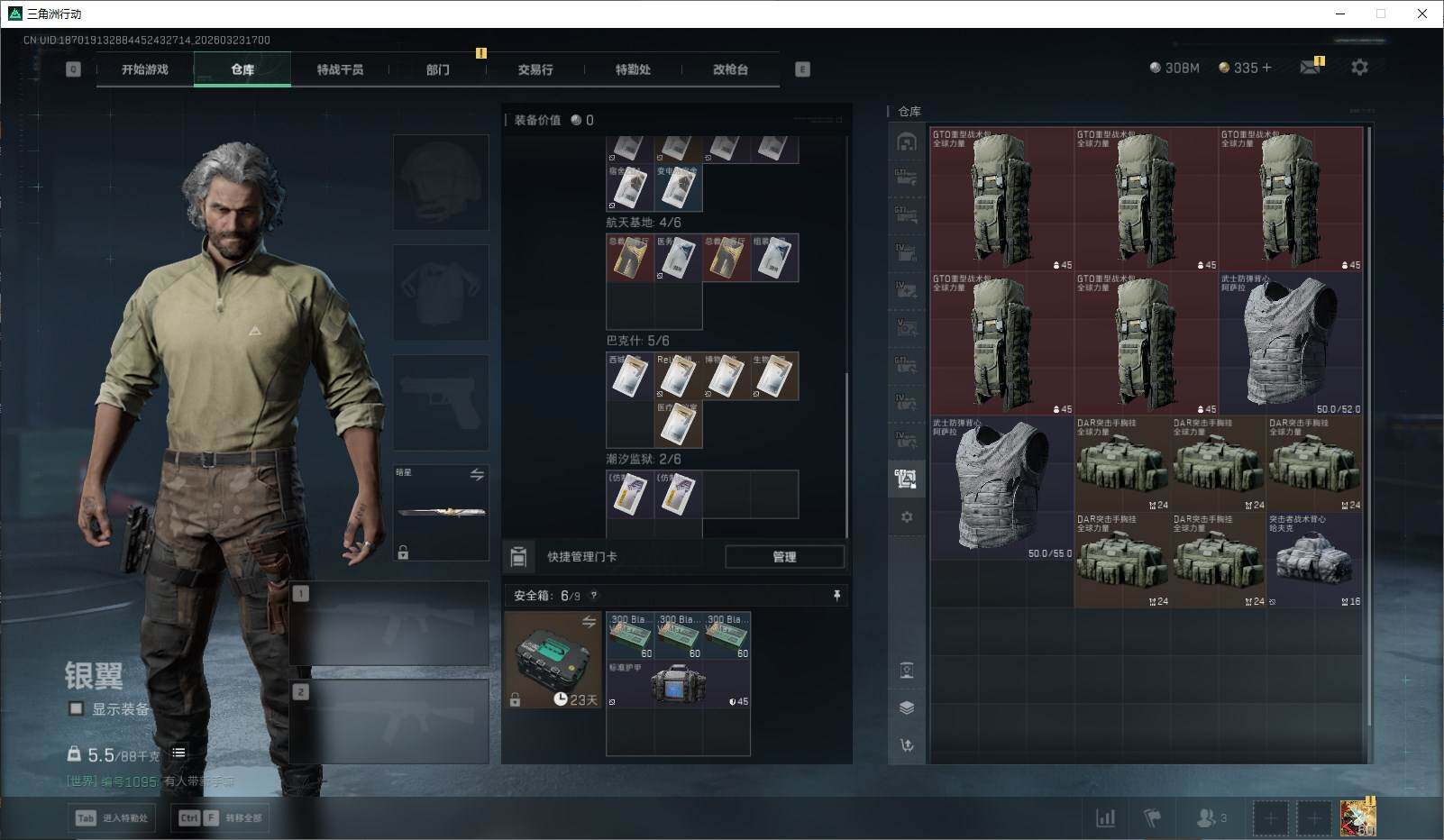Switch to the 改枪台 tab
The image size is (1444, 840).
tap(730, 69)
